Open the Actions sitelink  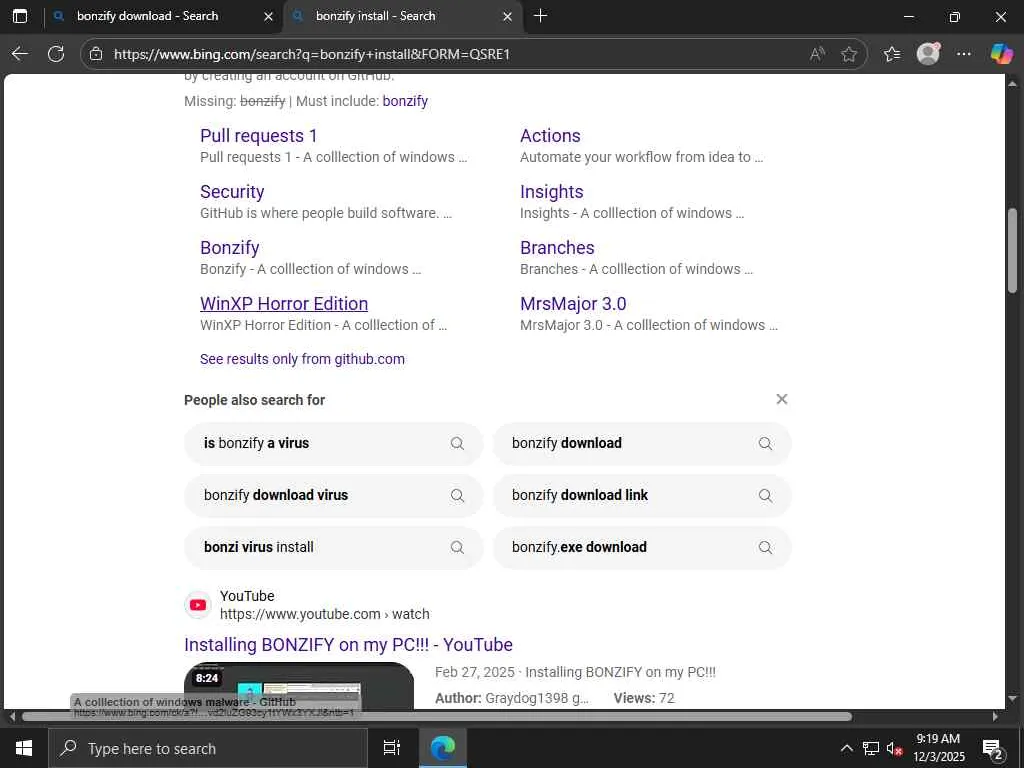coord(550,136)
